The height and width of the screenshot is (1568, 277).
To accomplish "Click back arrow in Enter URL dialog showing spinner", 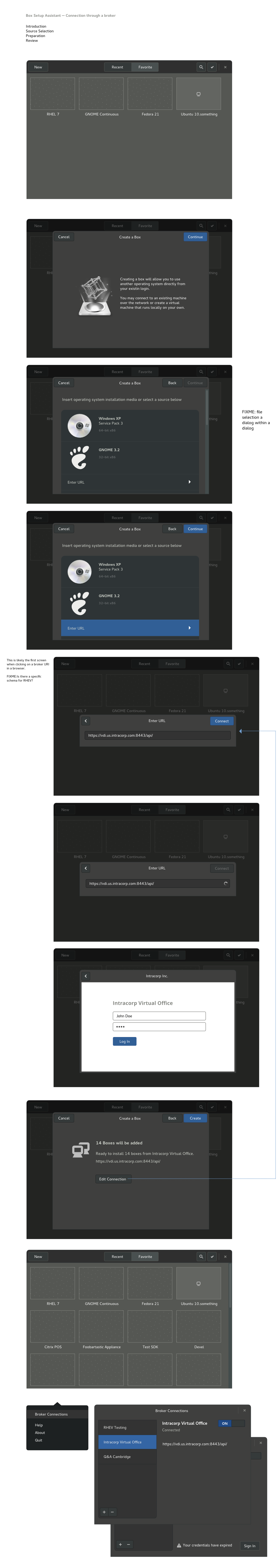I will click(86, 868).
